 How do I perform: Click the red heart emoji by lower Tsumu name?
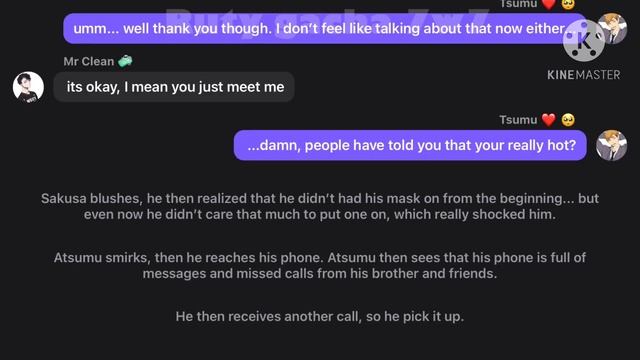pos(549,120)
